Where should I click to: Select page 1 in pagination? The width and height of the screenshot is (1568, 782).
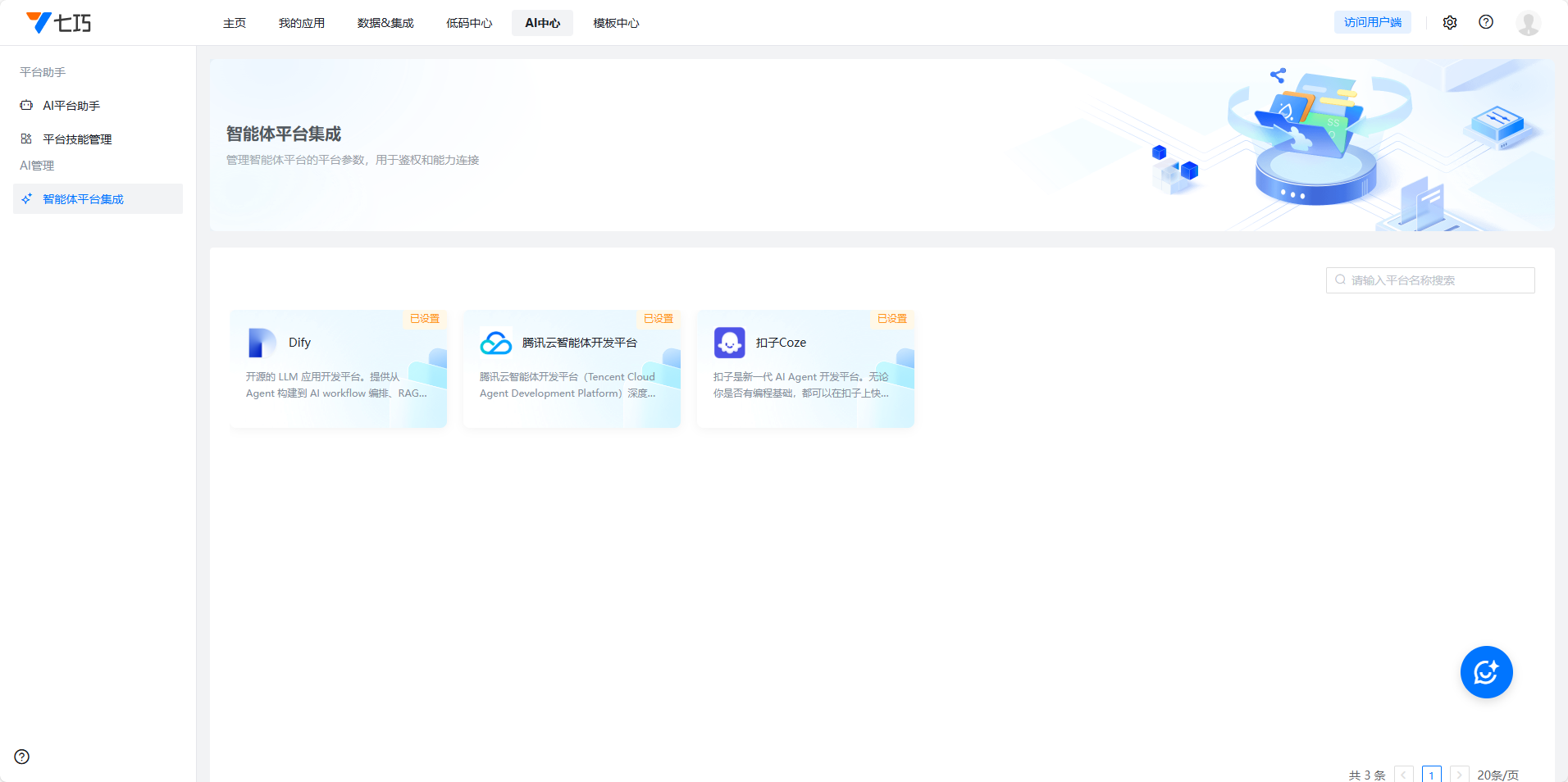1431,775
